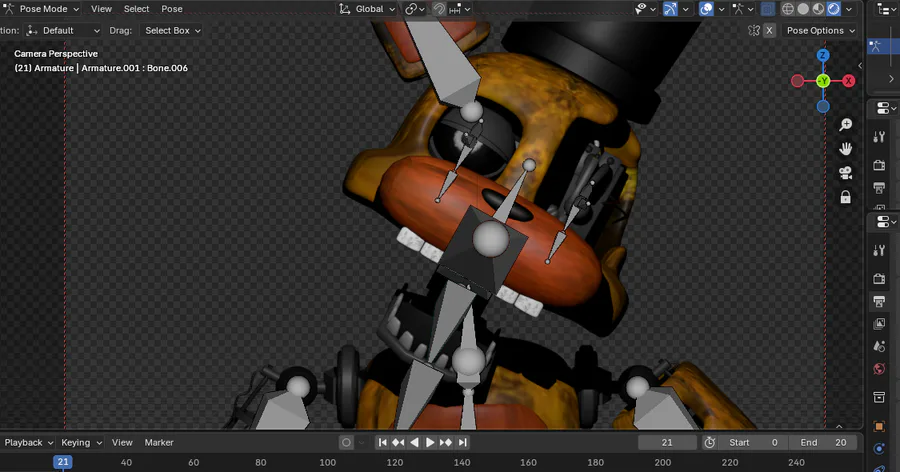Open the Pose menu

[x=172, y=9]
